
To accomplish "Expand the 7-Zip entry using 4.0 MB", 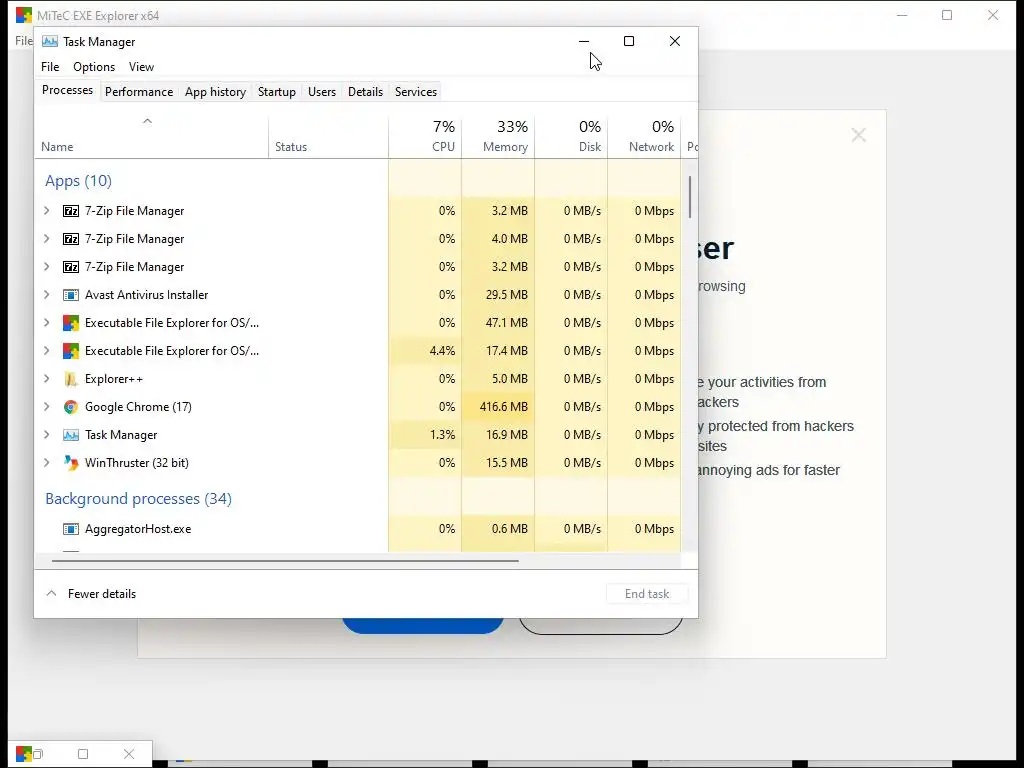I will [46, 238].
